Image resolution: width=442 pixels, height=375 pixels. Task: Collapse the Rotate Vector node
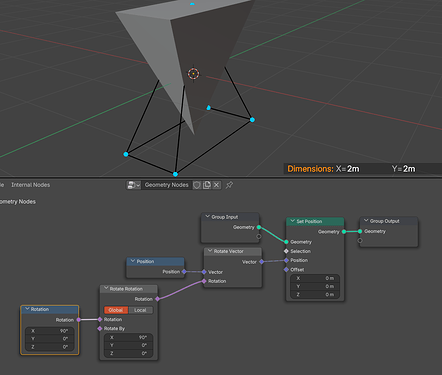(210, 251)
